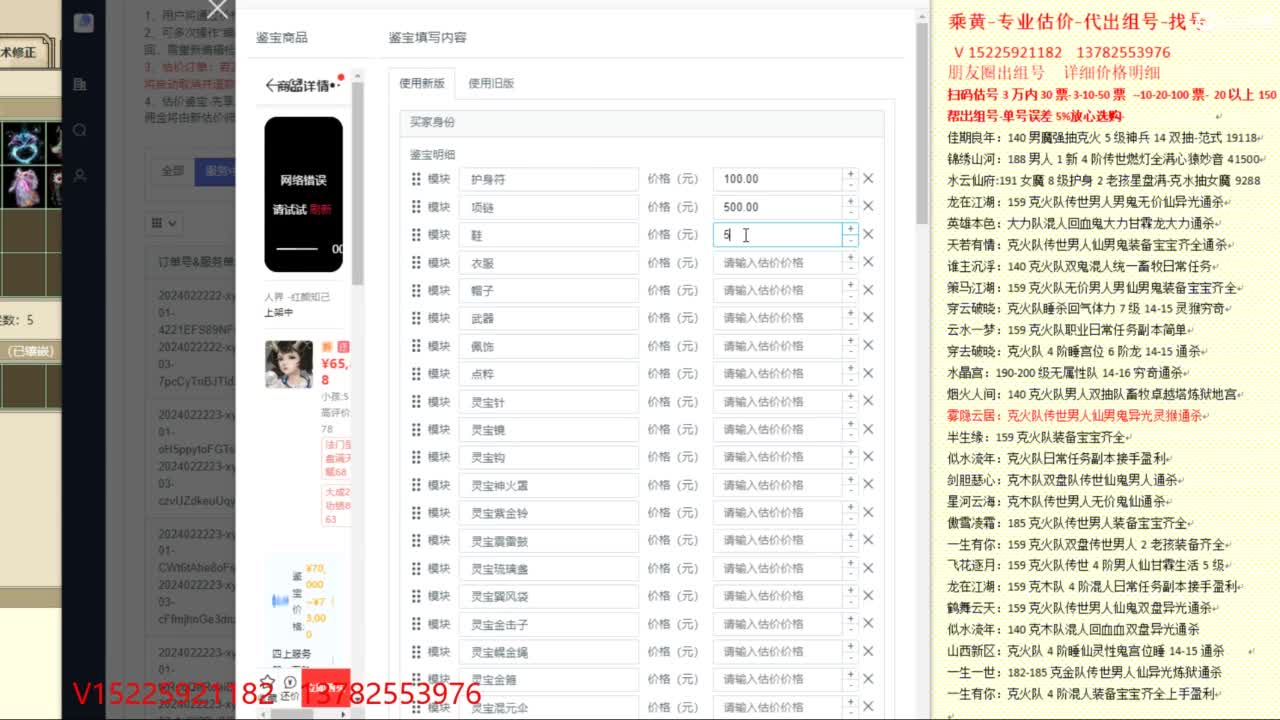
Task: Remove the 灵宝神火罩 row using its X
Action: pos(868,486)
